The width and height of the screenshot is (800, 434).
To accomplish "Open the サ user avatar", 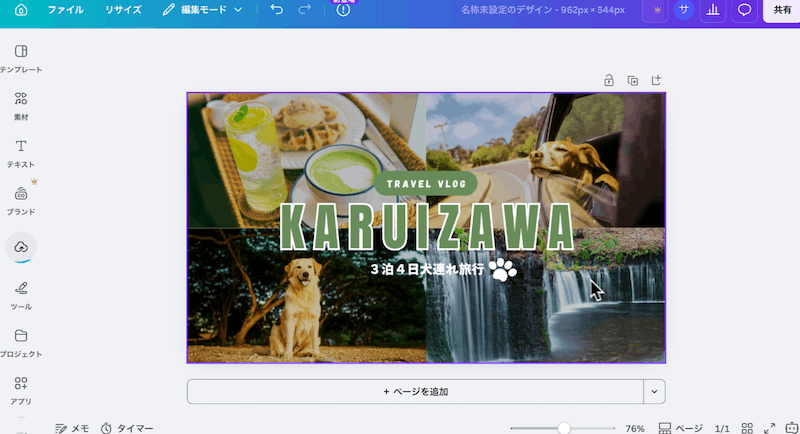I will pyautogui.click(x=684, y=10).
